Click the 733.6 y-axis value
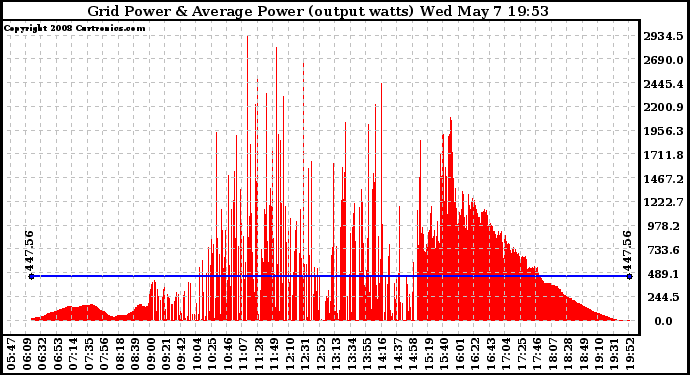 (664, 250)
